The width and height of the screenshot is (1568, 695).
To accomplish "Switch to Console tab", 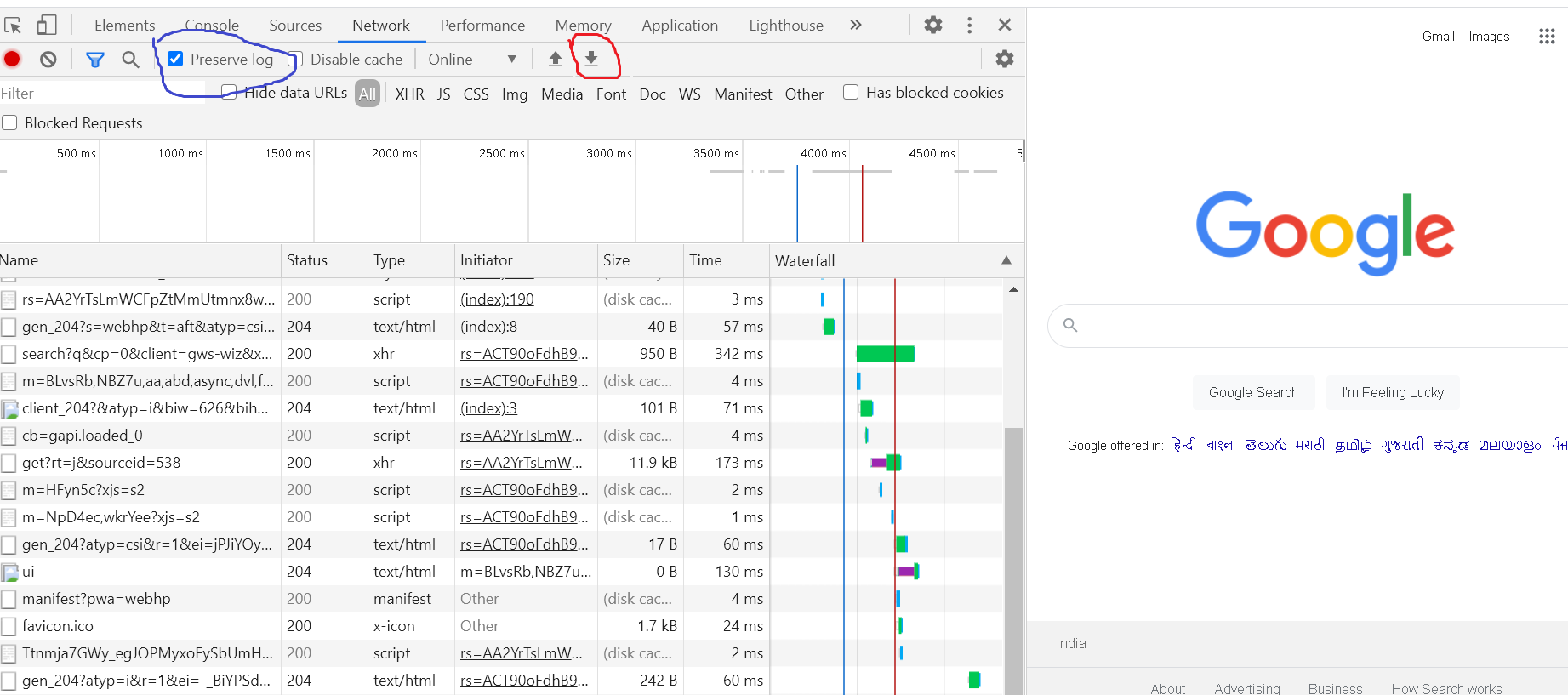I will [x=212, y=26].
